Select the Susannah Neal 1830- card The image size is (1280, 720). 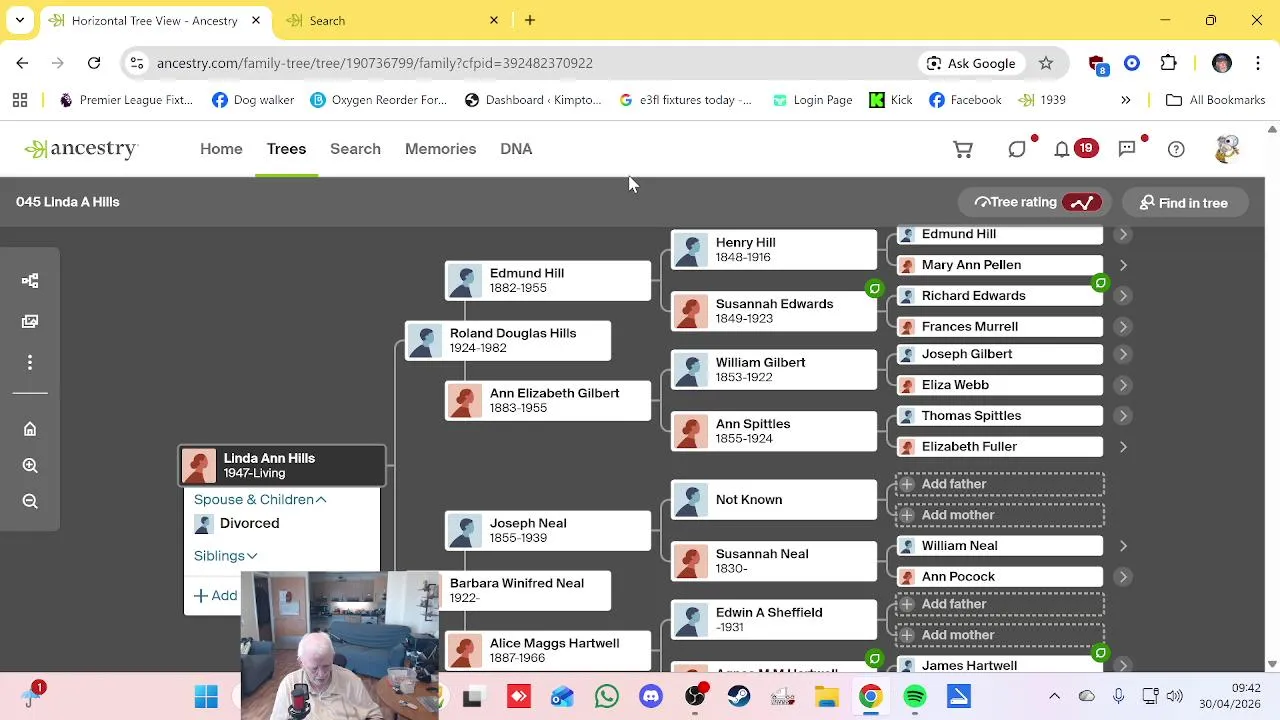774,561
